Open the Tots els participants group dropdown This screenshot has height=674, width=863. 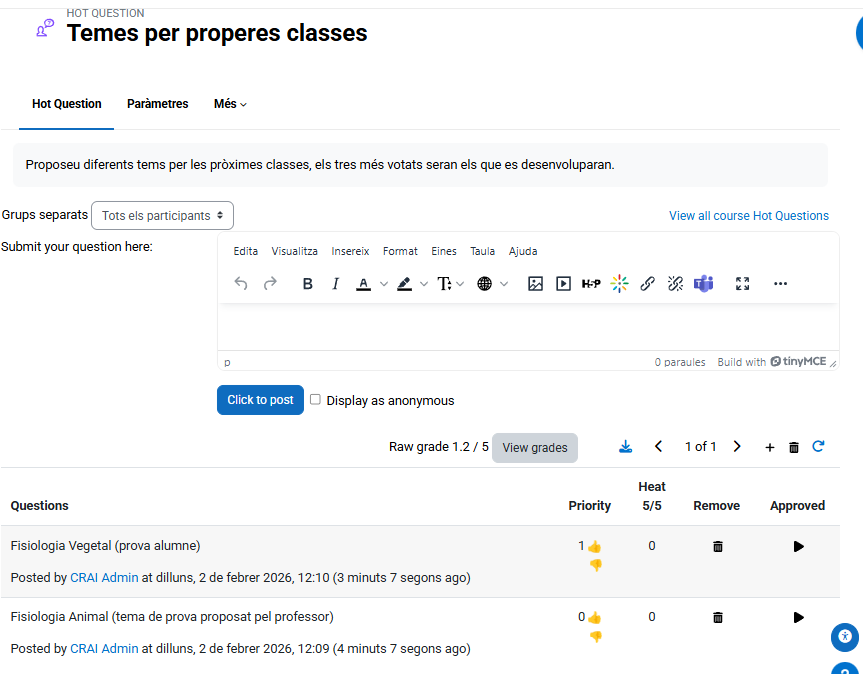pyautogui.click(x=162, y=215)
